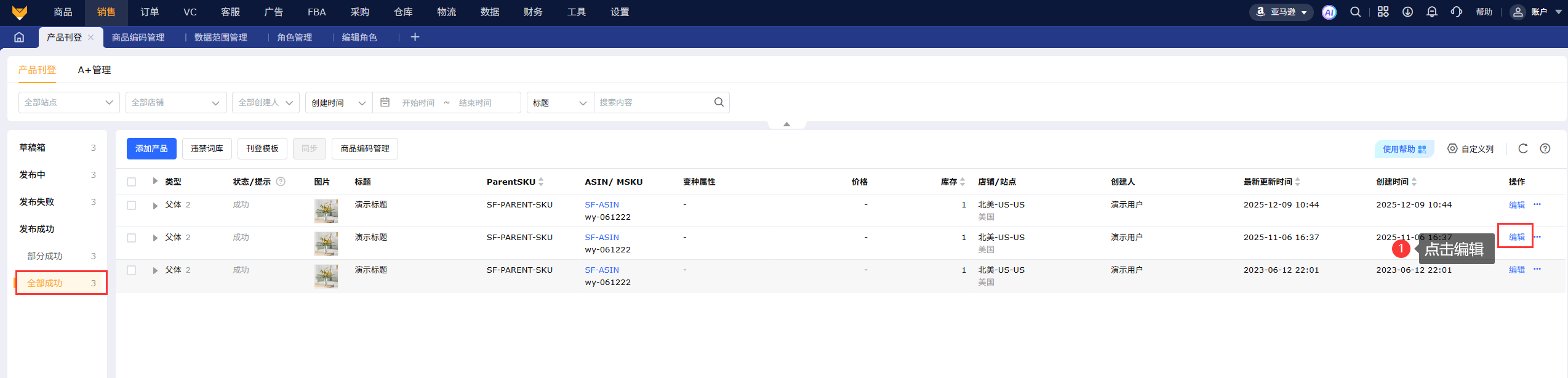Image resolution: width=1568 pixels, height=378 pixels.
Task: Click the table help question icon
Action: coord(1545,148)
